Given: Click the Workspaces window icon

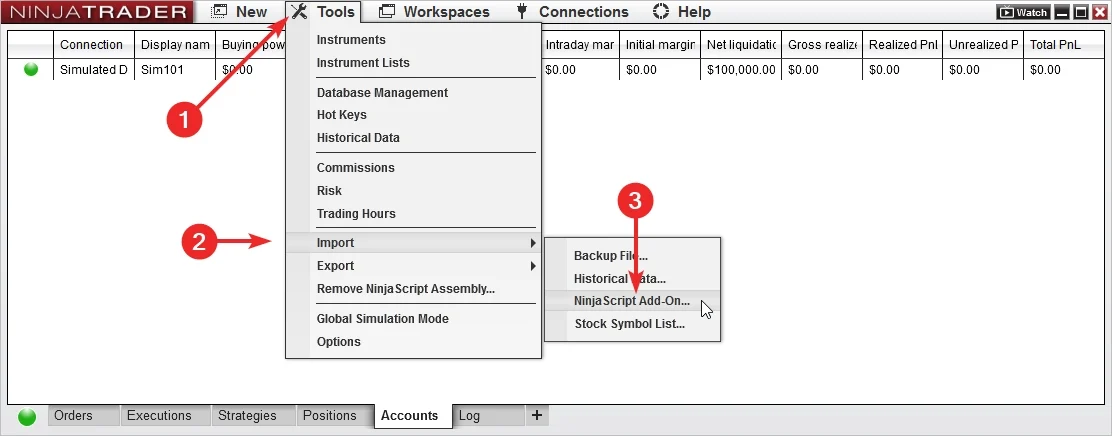Looking at the screenshot, I should (x=386, y=12).
